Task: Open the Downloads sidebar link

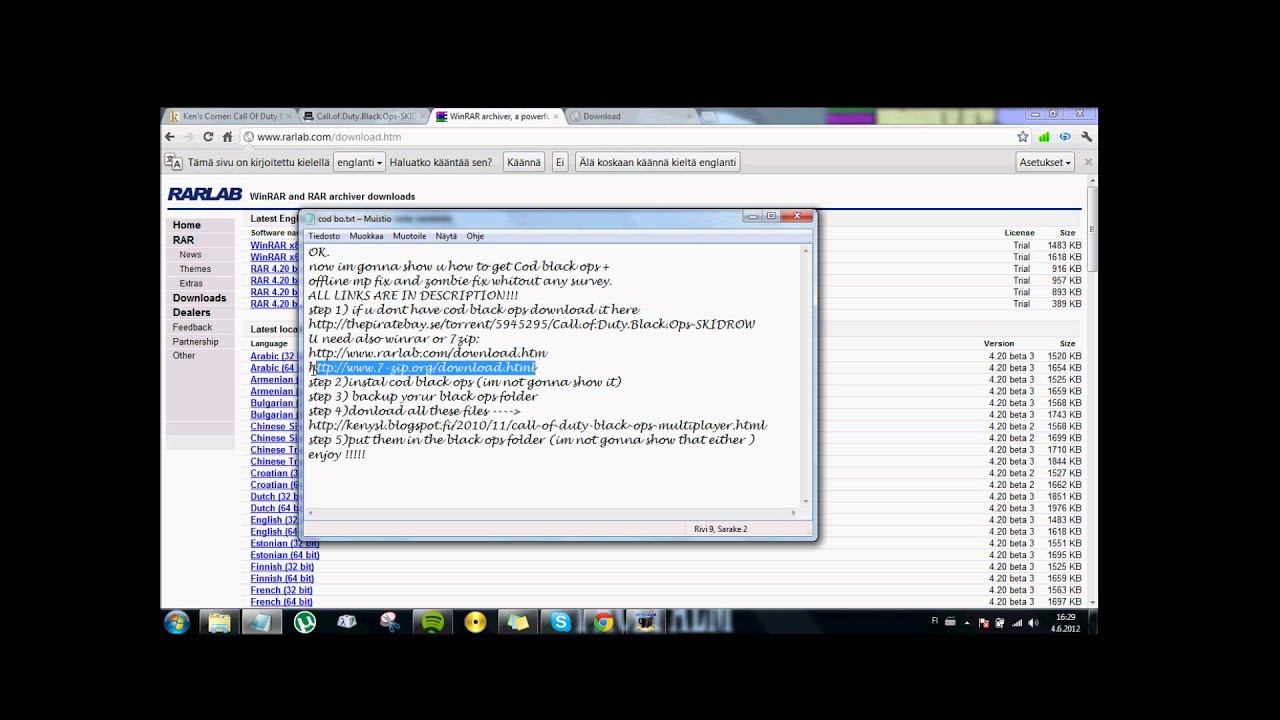Action: [201, 298]
